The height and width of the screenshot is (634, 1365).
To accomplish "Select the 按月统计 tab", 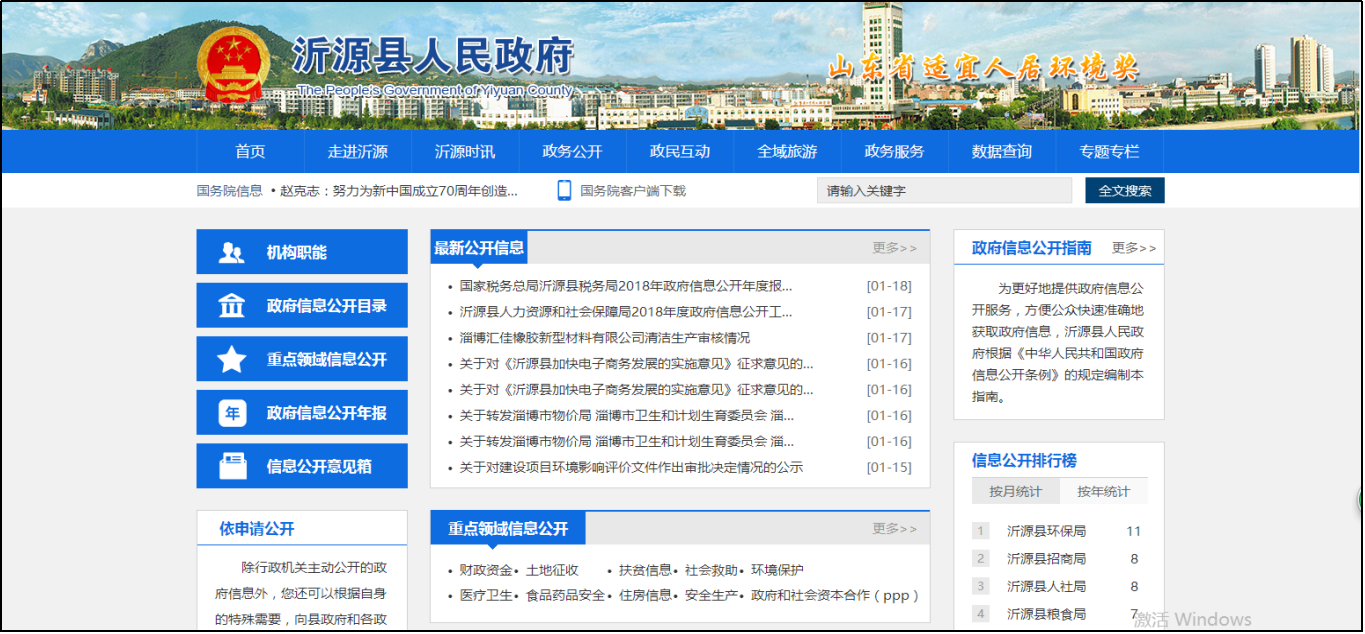I will click(1015, 492).
